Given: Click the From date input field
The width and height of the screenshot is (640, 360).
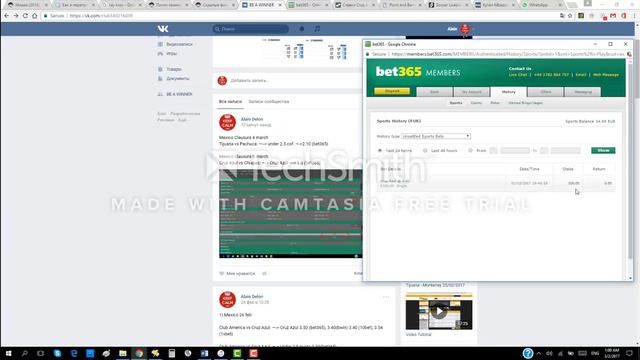Looking at the screenshot, I should [515, 151].
